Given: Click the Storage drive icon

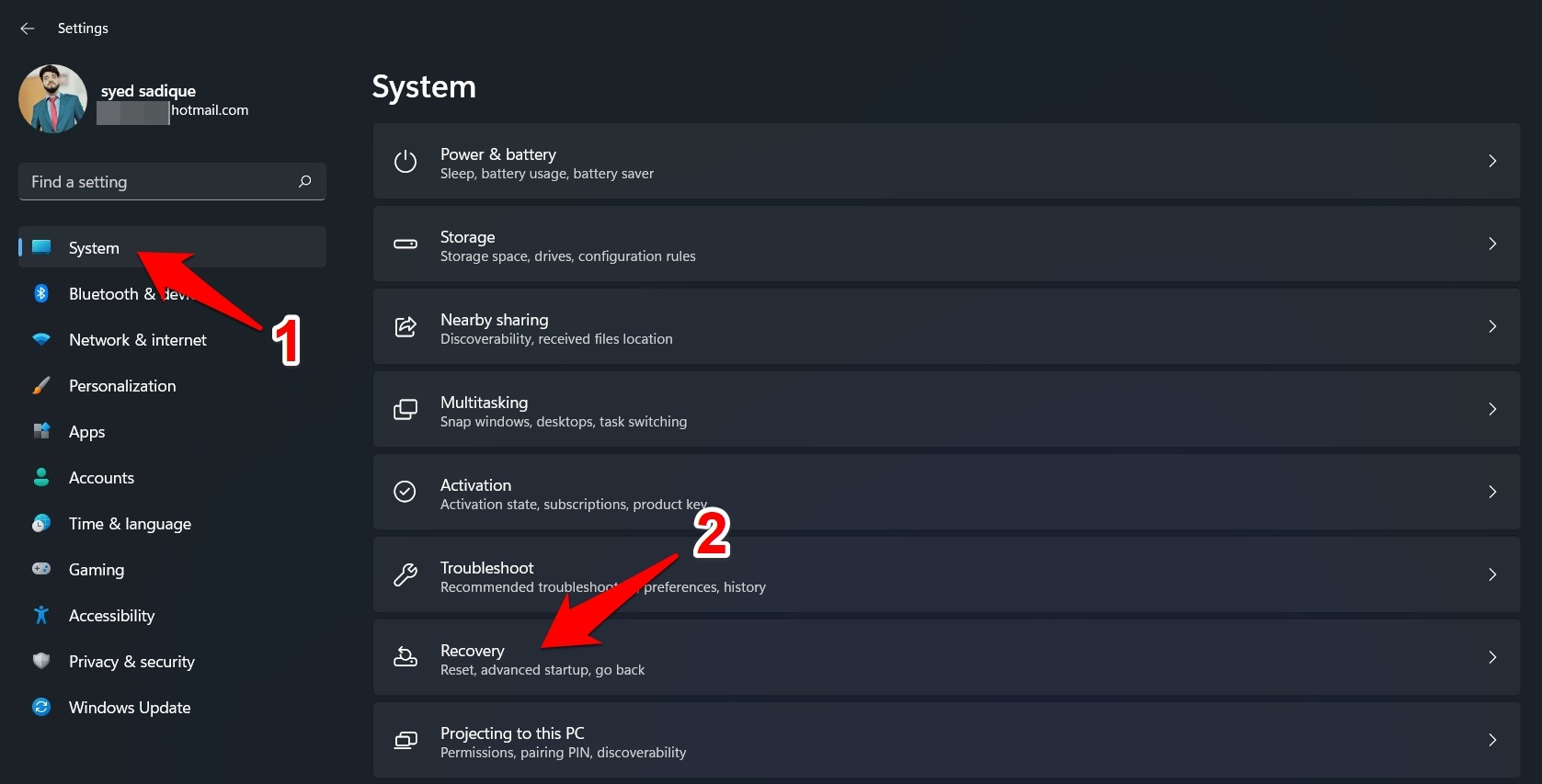Looking at the screenshot, I should [x=405, y=244].
